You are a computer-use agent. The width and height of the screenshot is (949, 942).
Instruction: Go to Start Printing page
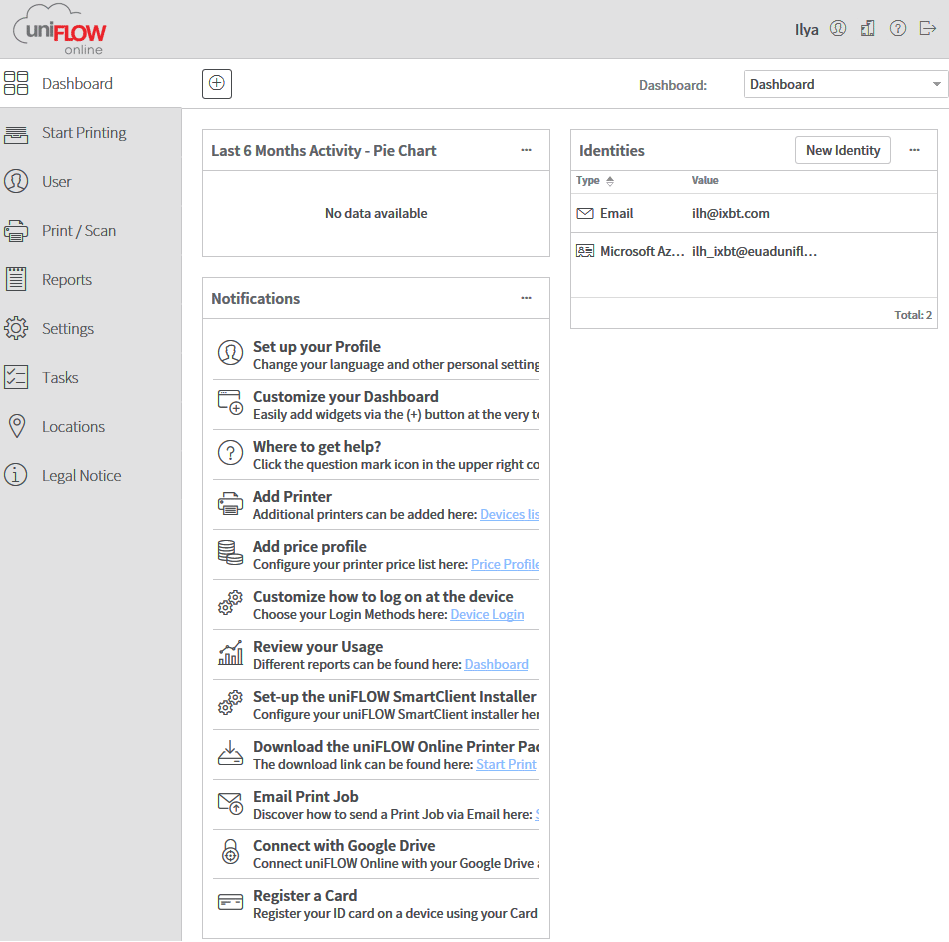(x=91, y=133)
